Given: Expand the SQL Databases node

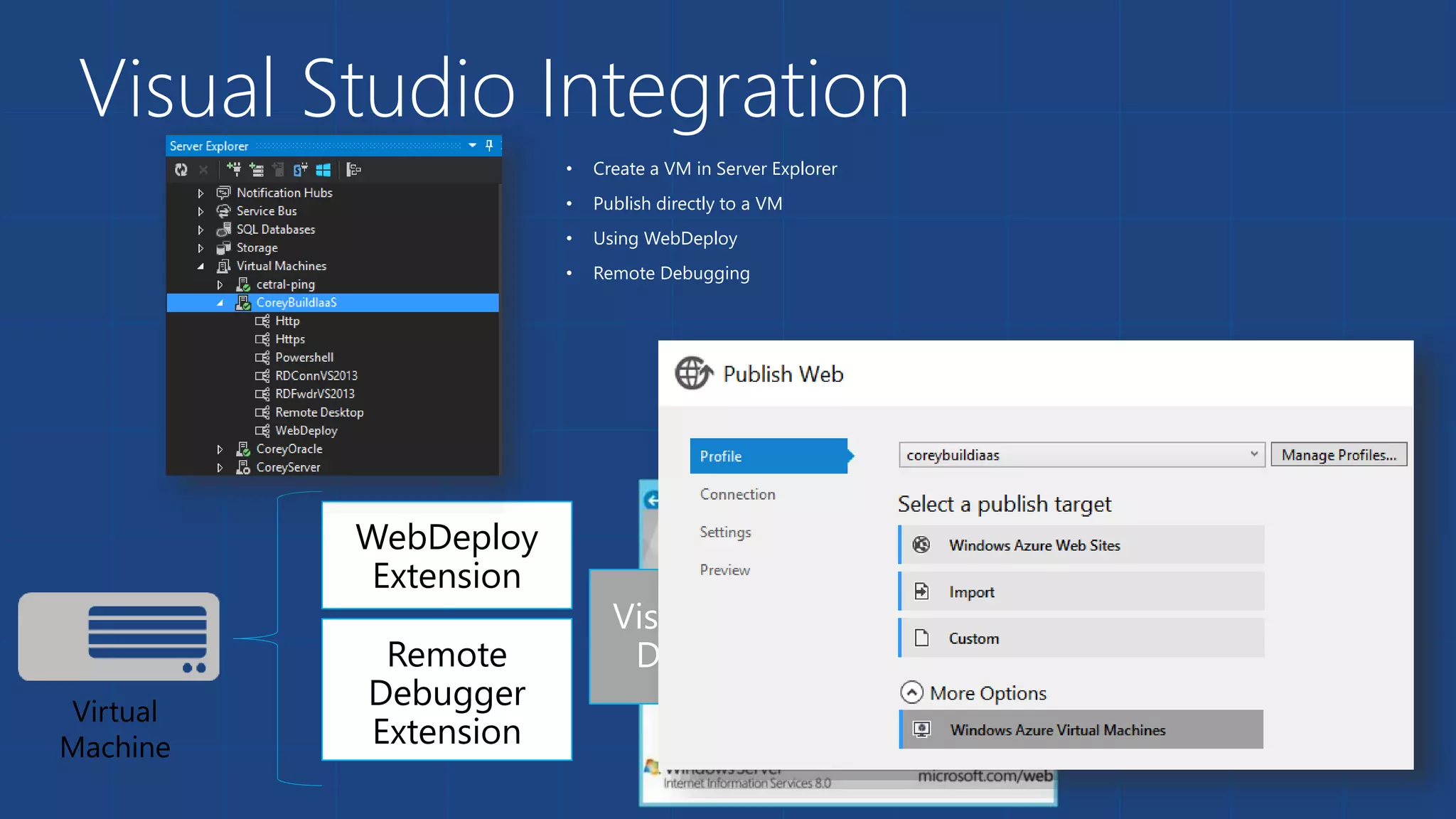Looking at the screenshot, I should [x=200, y=230].
